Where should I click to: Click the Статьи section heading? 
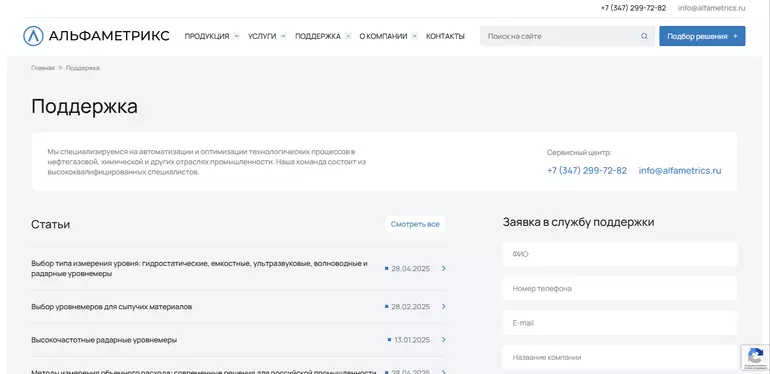51,224
